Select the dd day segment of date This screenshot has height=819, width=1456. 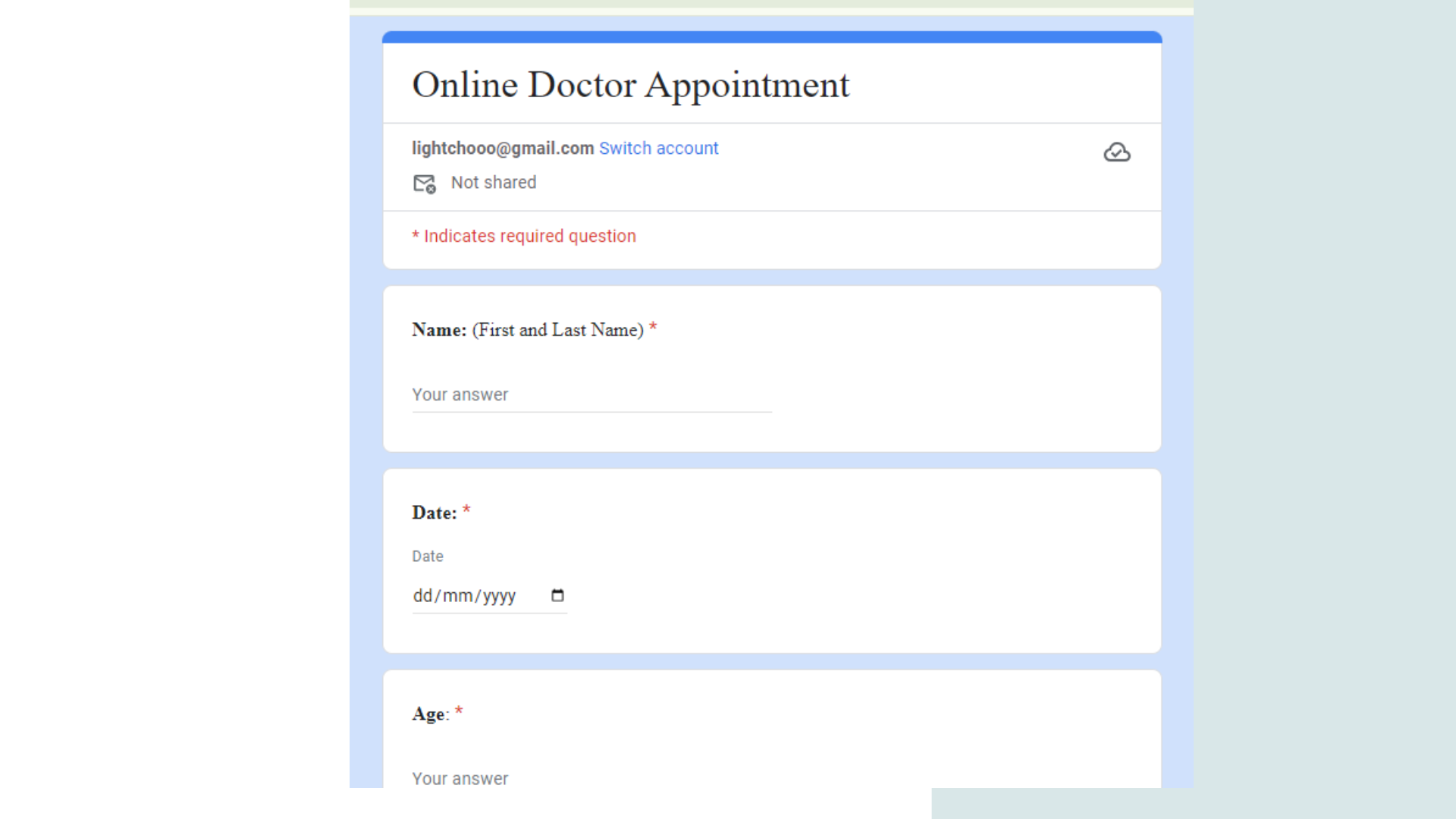pos(422,596)
